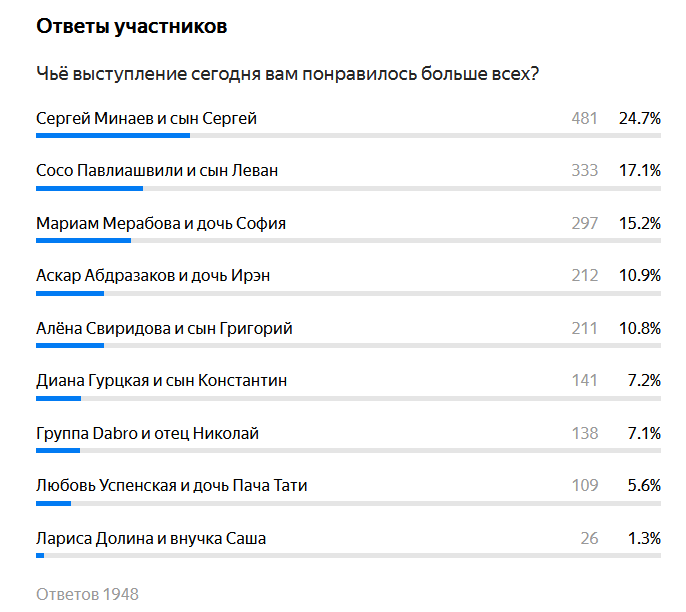
Task: Click the 211 votes count
Action: (584, 328)
